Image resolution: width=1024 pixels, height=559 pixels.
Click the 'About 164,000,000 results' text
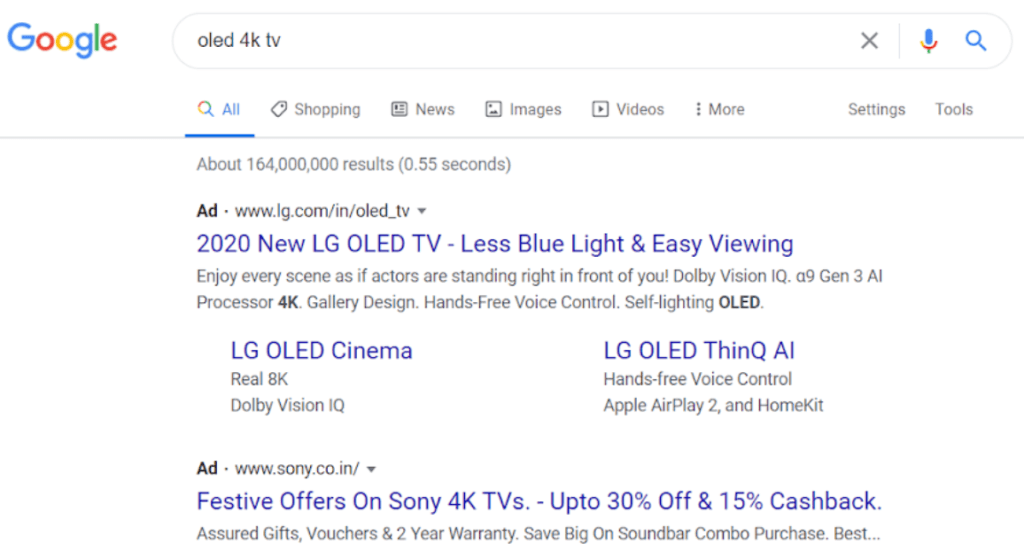[x=354, y=164]
